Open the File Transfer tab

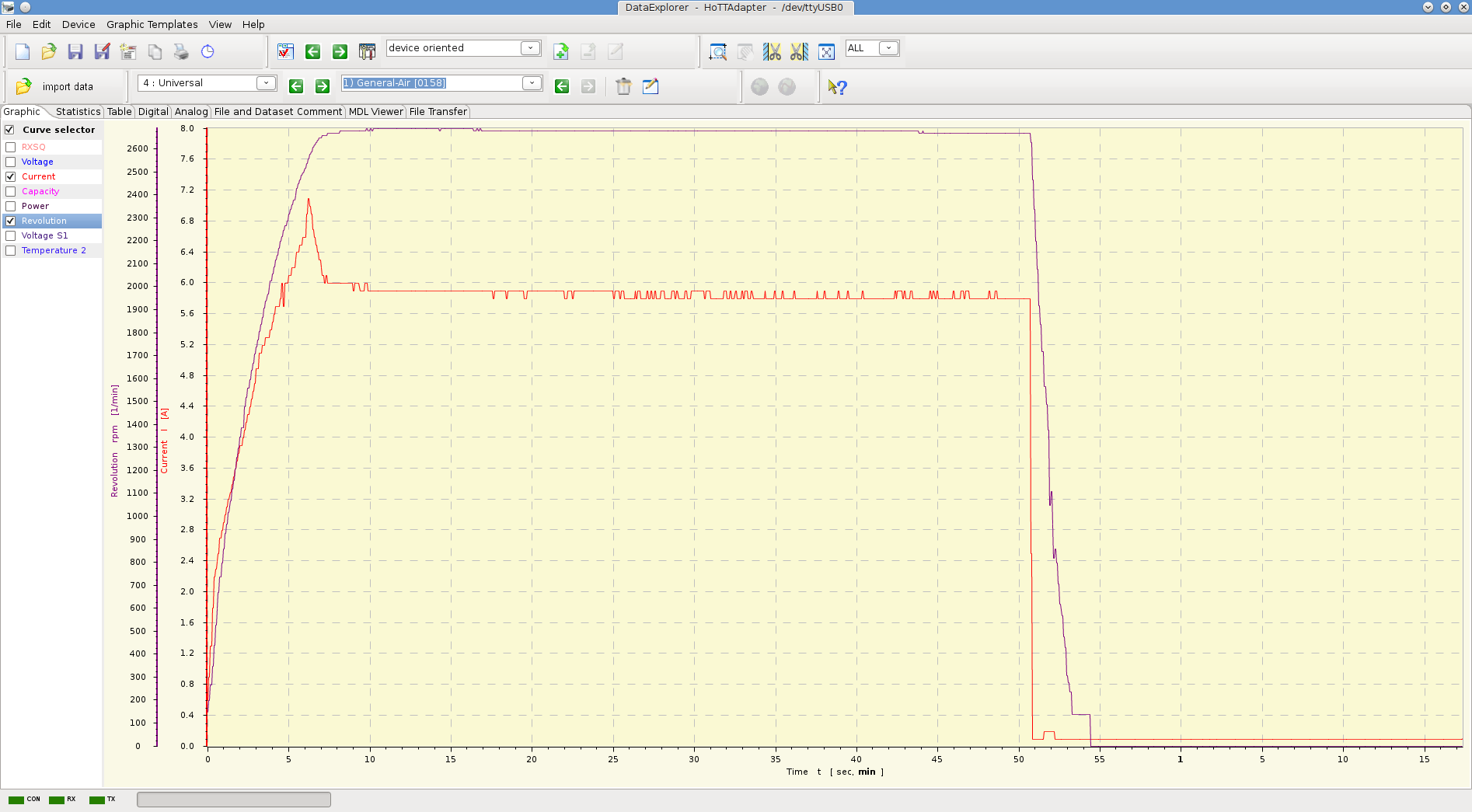(x=438, y=112)
